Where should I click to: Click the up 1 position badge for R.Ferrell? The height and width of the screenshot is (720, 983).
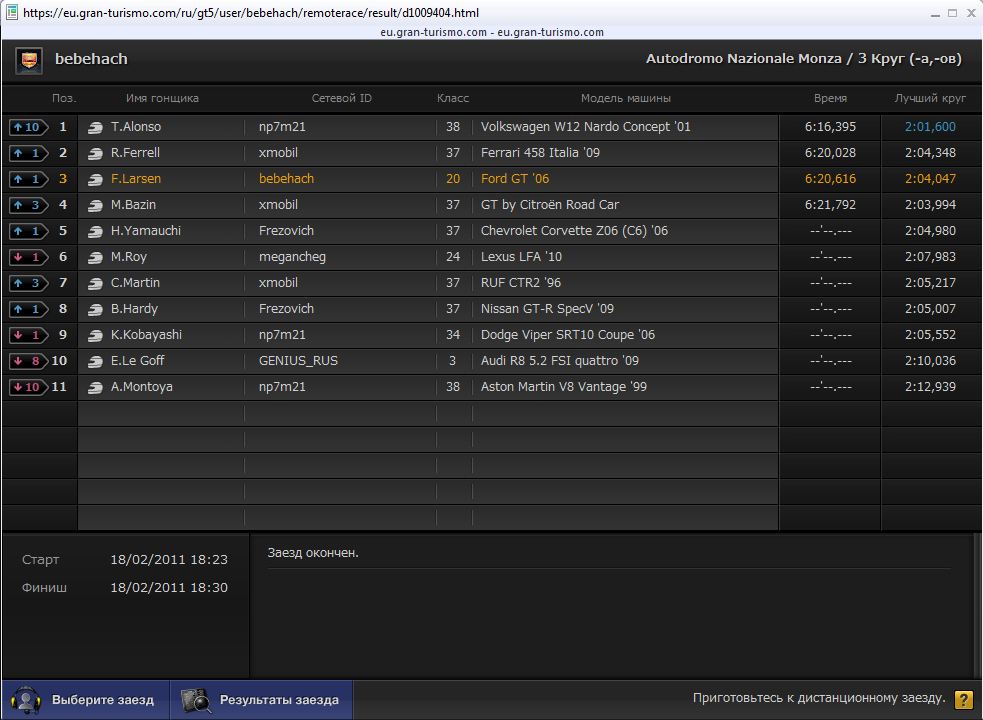28,153
